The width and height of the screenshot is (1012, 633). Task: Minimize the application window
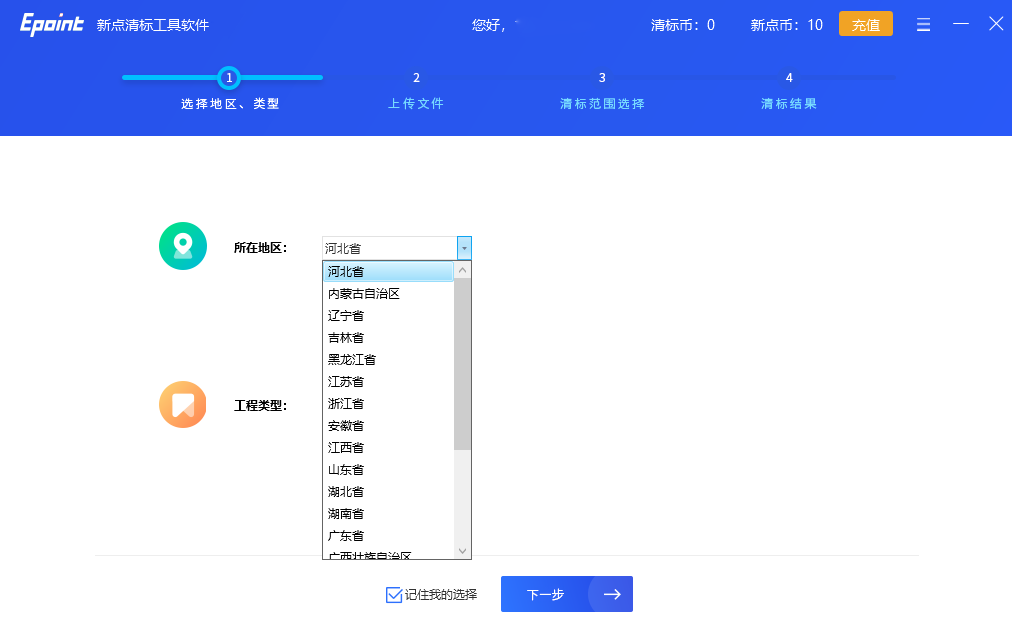pyautogui.click(x=960, y=24)
